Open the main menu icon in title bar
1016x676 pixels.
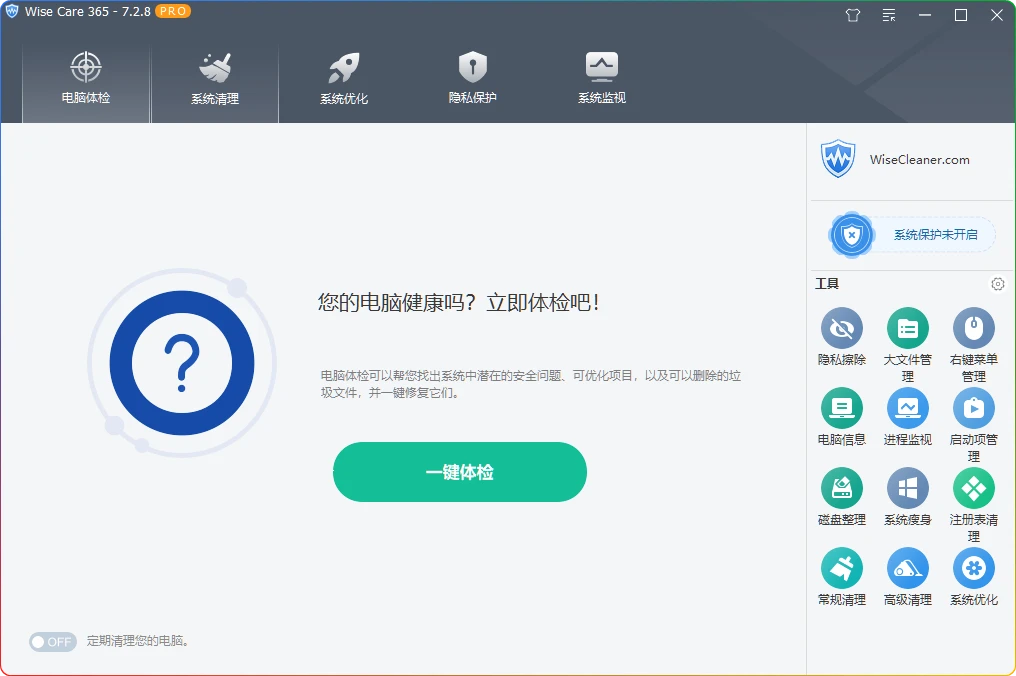(x=889, y=15)
